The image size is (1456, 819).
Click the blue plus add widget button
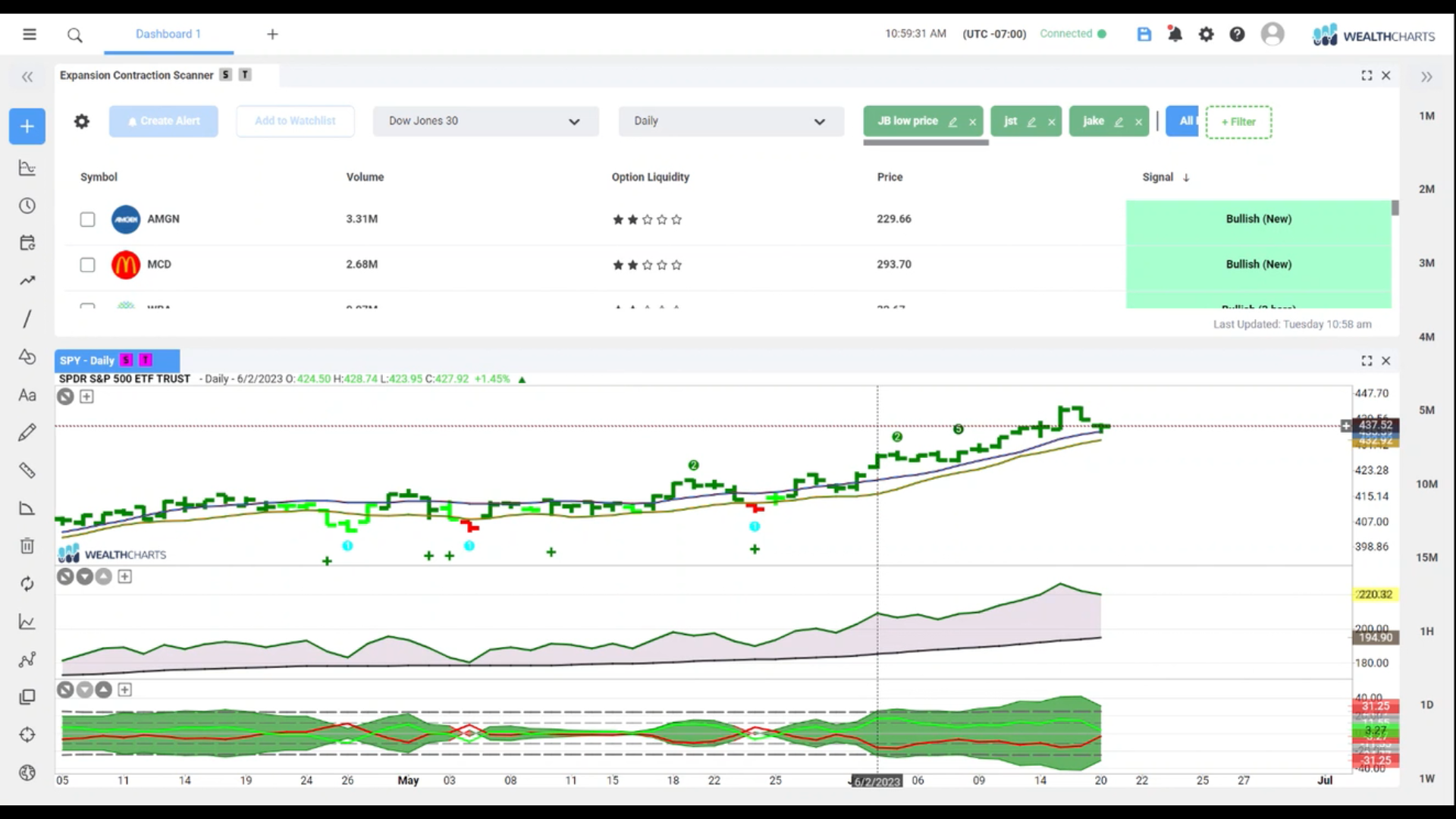click(27, 126)
